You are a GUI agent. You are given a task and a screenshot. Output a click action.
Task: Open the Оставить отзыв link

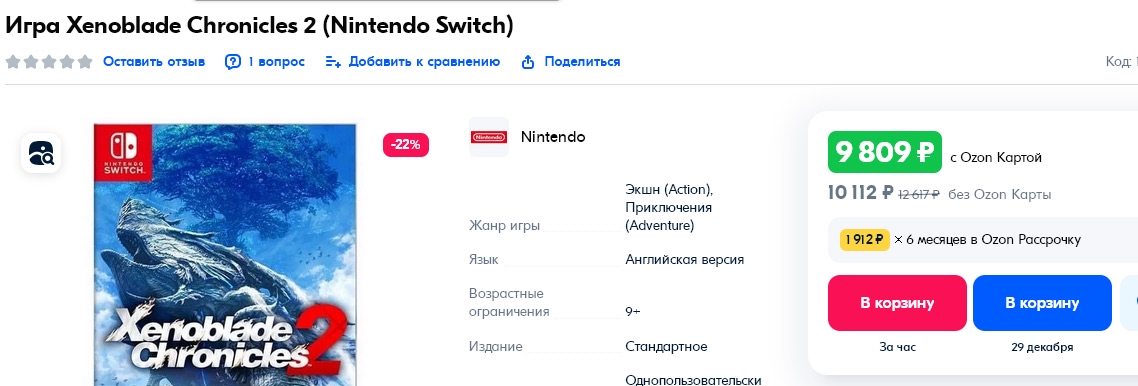154,62
